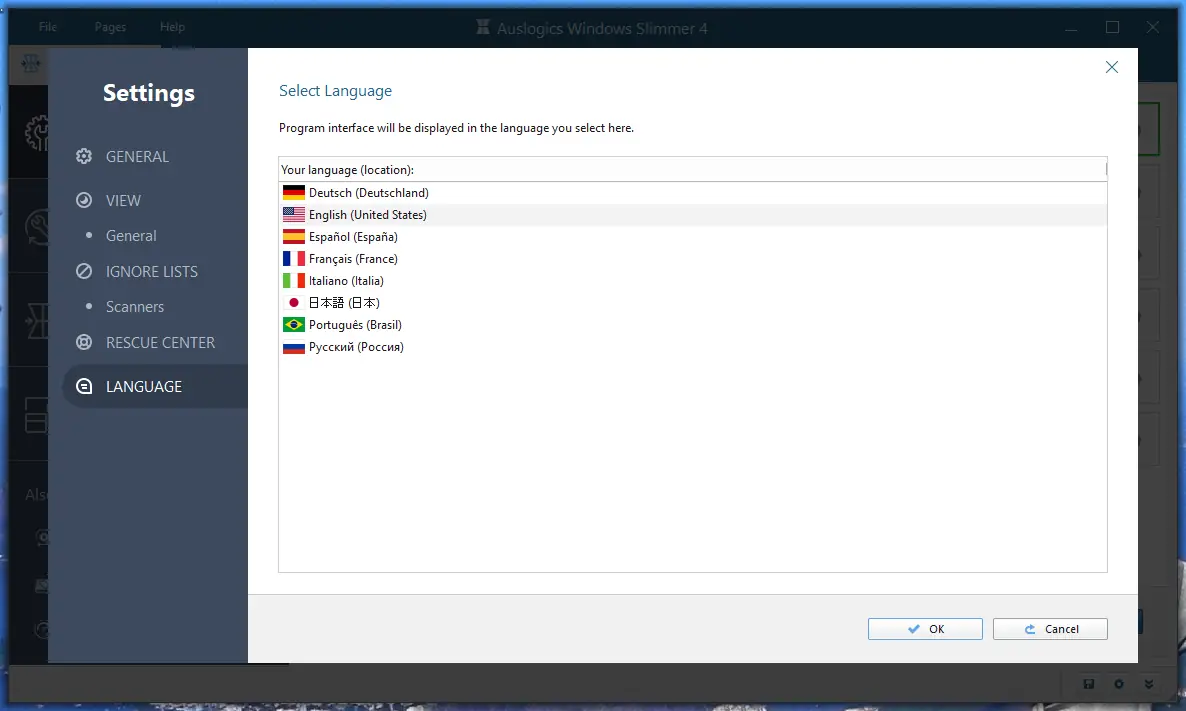Image resolution: width=1186 pixels, height=711 pixels.
Task: Click the RESCUE CENTER lifebuoy icon
Action: tap(83, 342)
